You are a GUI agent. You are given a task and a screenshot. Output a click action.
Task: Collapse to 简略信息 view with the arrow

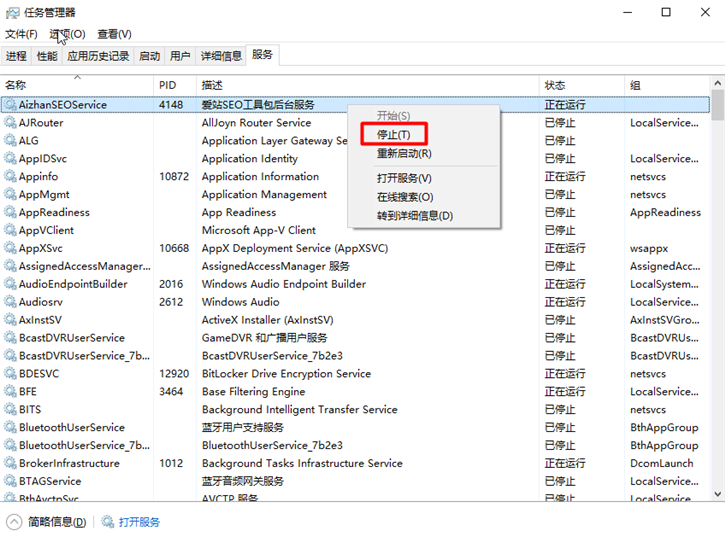(x=14, y=522)
